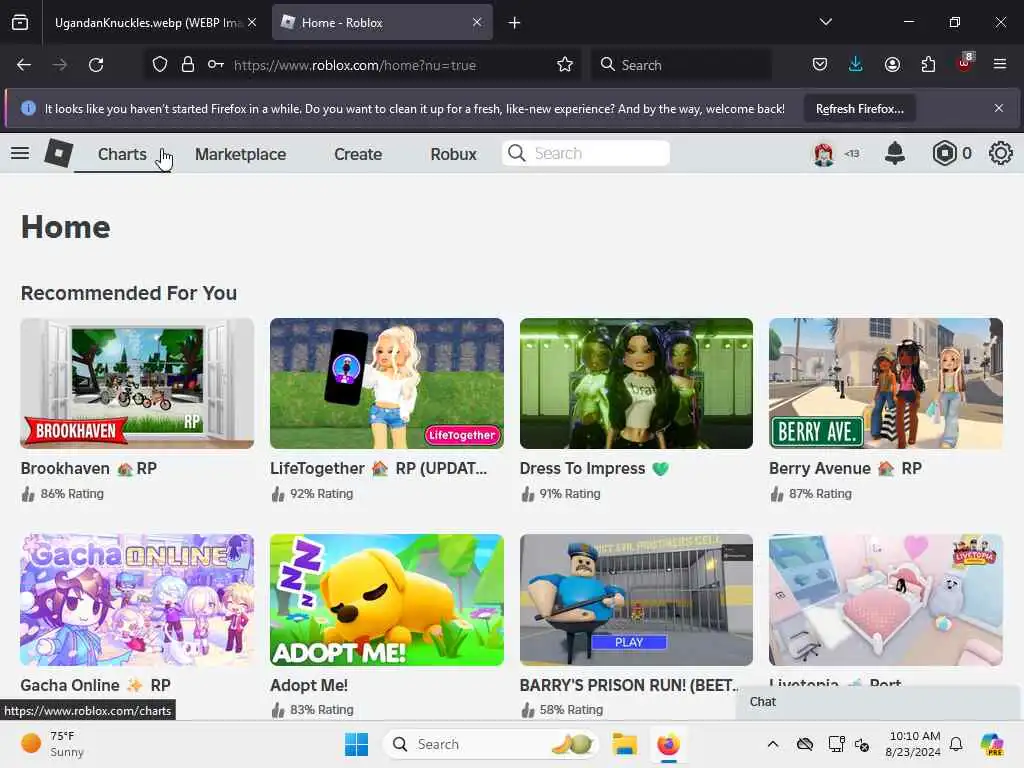1024x768 pixels.
Task: Open Roblox settings gear
Action: (1000, 153)
